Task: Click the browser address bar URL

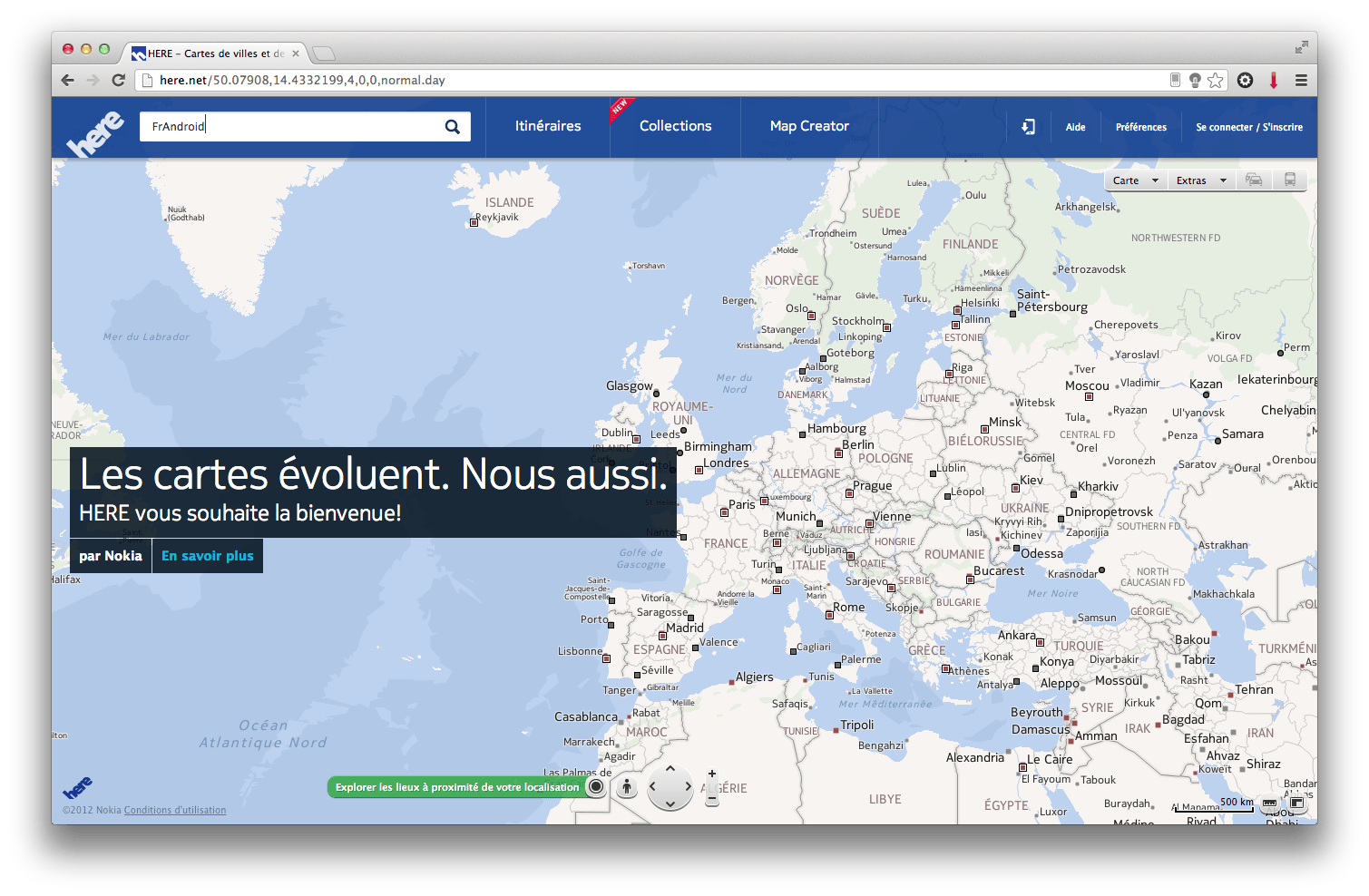Action: [302, 80]
